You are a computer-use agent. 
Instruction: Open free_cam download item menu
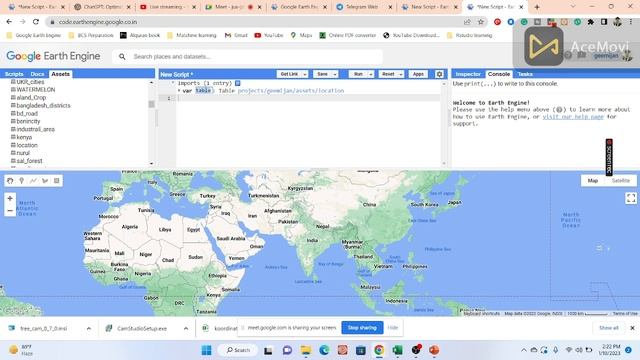click(89, 328)
